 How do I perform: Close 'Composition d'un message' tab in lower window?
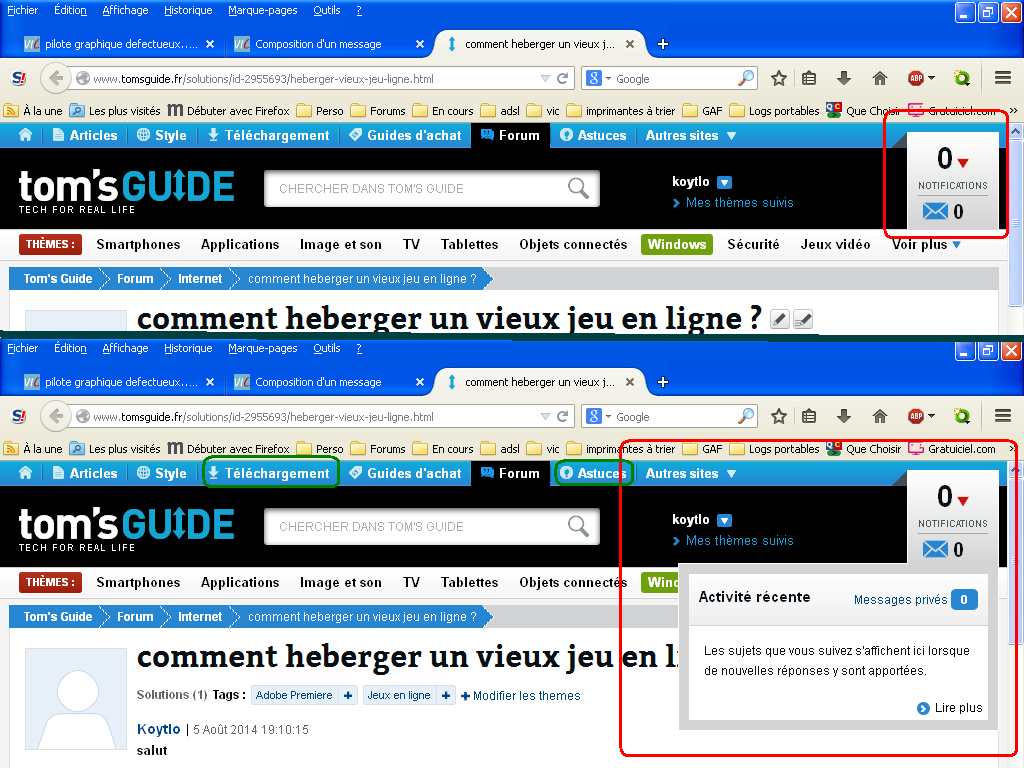point(420,382)
